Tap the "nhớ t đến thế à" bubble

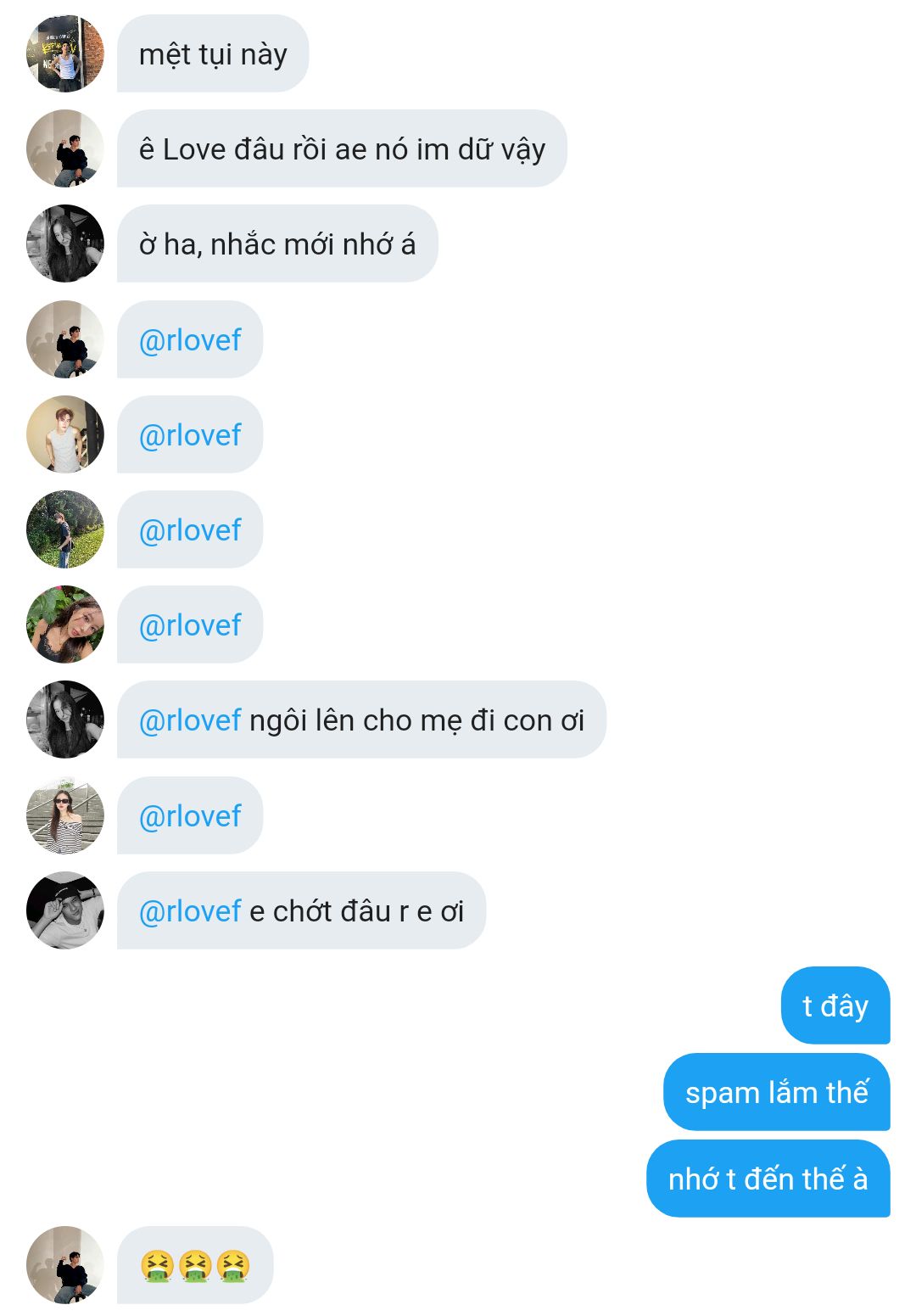(768, 1179)
